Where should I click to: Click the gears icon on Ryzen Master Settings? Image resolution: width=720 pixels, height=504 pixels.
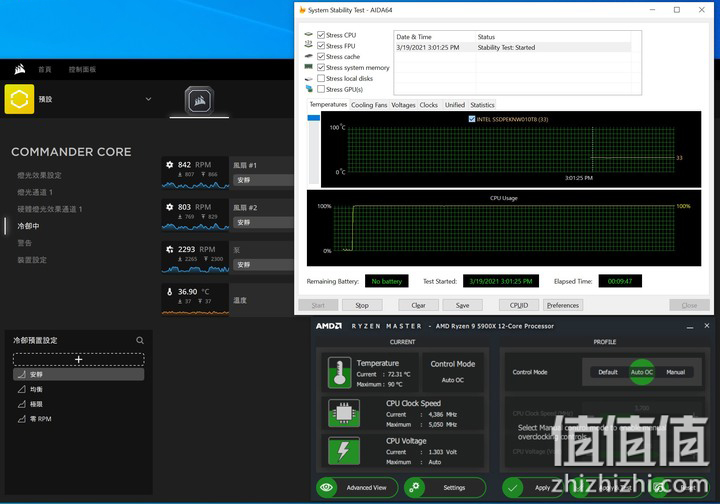pyautogui.click(x=414, y=487)
